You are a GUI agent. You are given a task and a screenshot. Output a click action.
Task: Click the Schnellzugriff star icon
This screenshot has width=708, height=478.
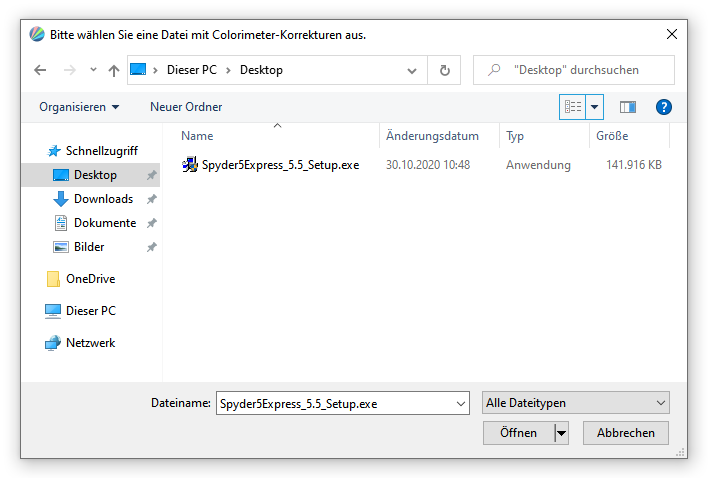(54, 151)
